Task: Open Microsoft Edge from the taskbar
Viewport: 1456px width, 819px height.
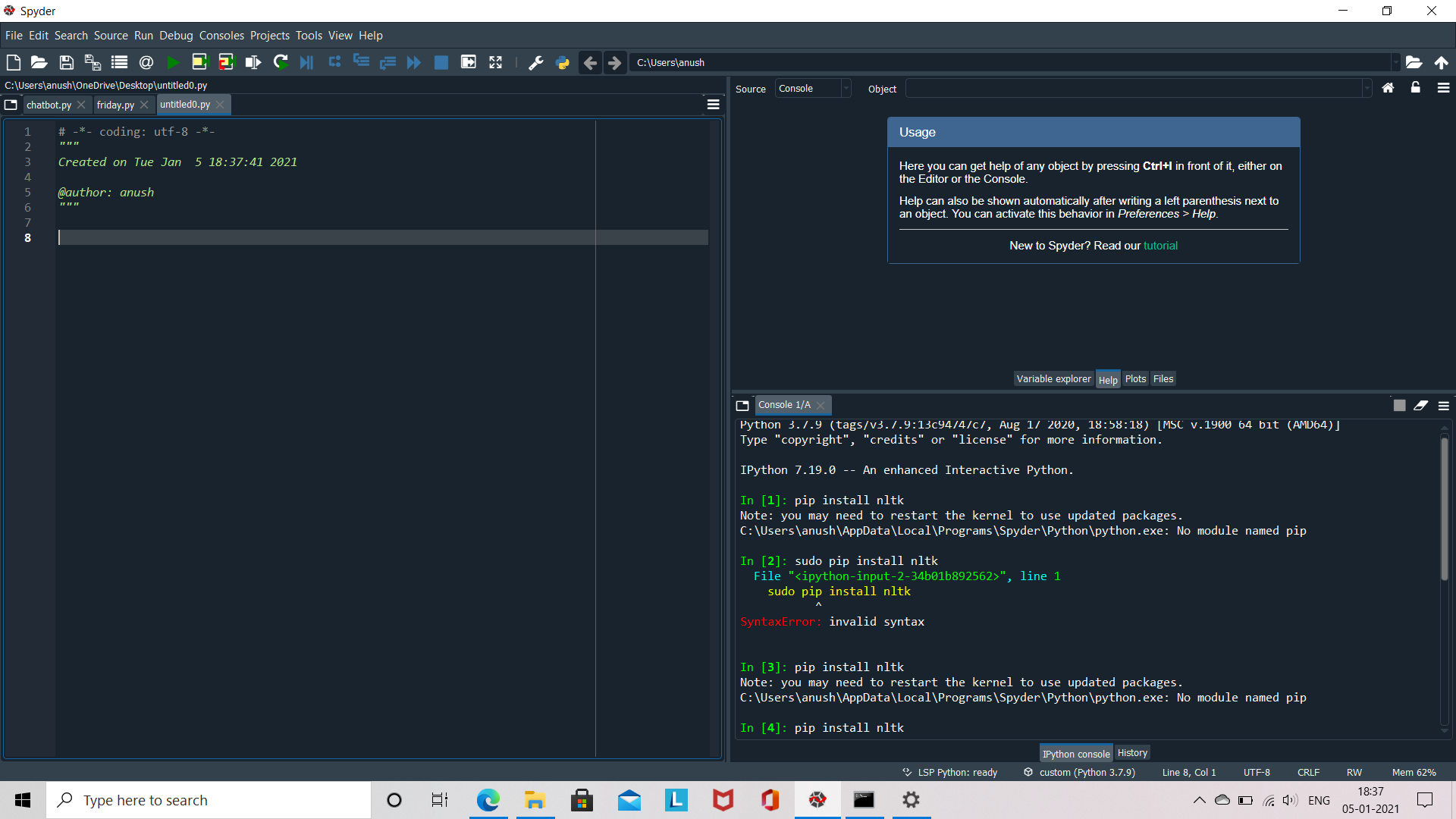Action: click(488, 800)
